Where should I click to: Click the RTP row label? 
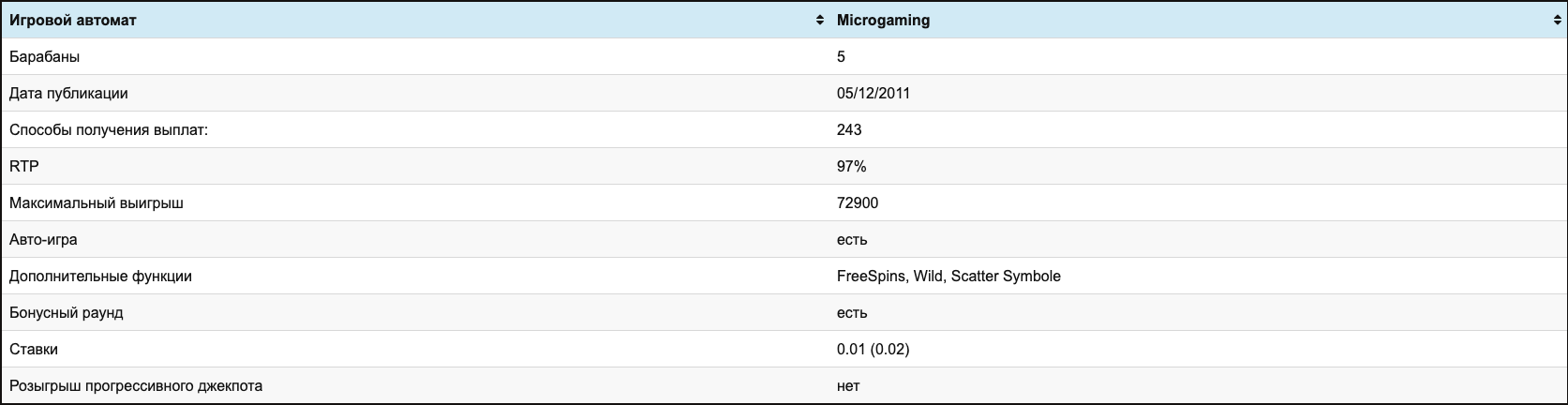[x=23, y=166]
